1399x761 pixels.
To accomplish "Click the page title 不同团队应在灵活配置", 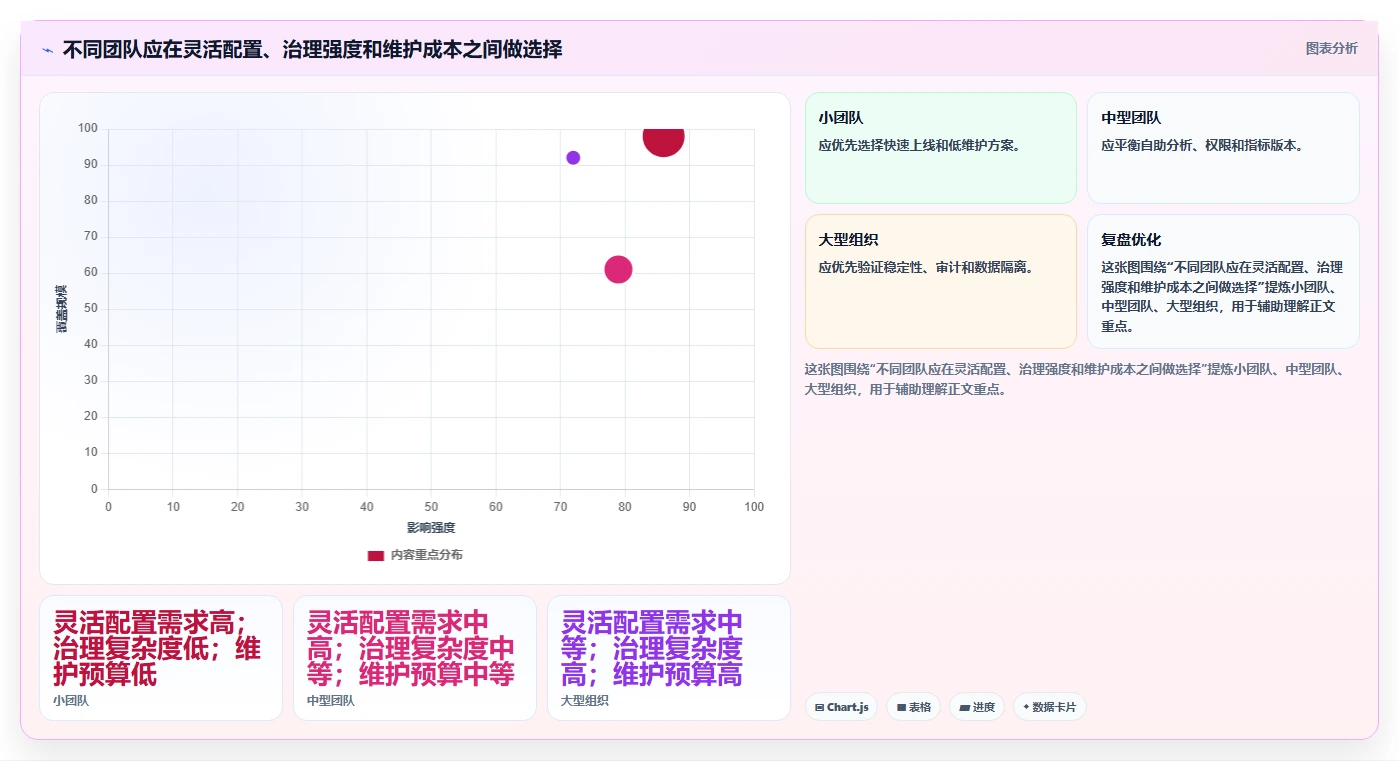I will (312, 49).
